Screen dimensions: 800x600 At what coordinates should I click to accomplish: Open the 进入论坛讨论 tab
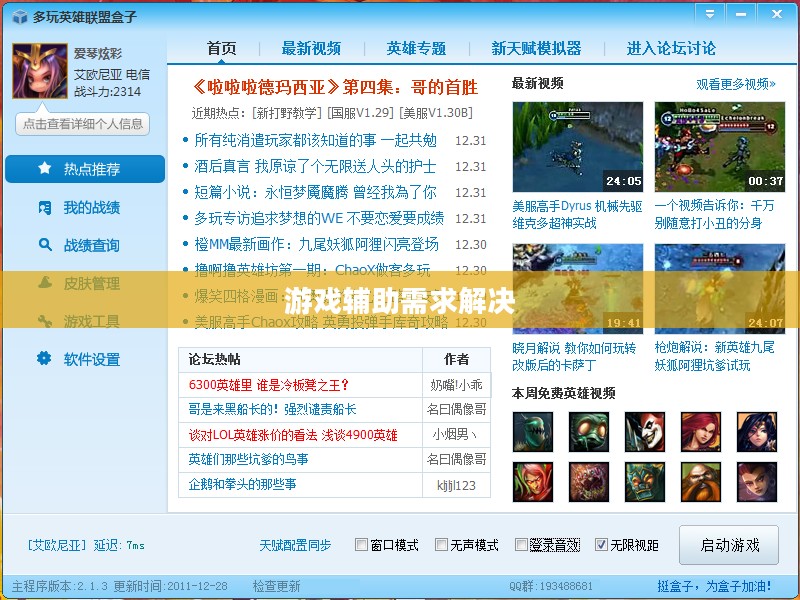[x=671, y=48]
